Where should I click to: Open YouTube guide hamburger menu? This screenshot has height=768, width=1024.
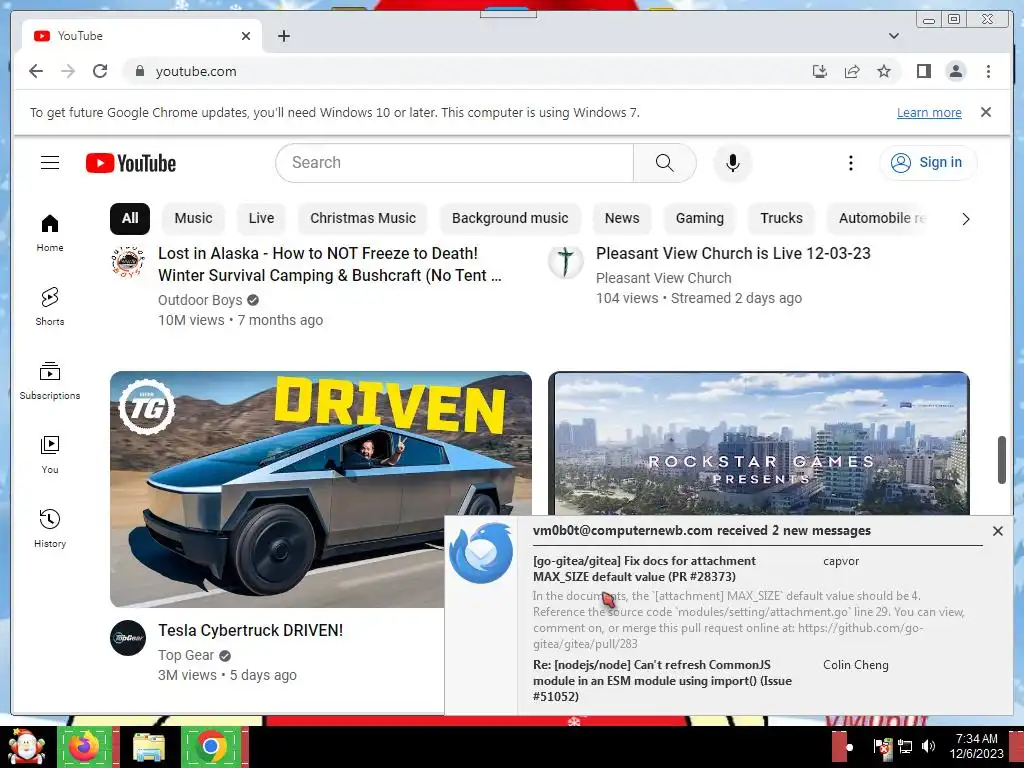click(50, 163)
